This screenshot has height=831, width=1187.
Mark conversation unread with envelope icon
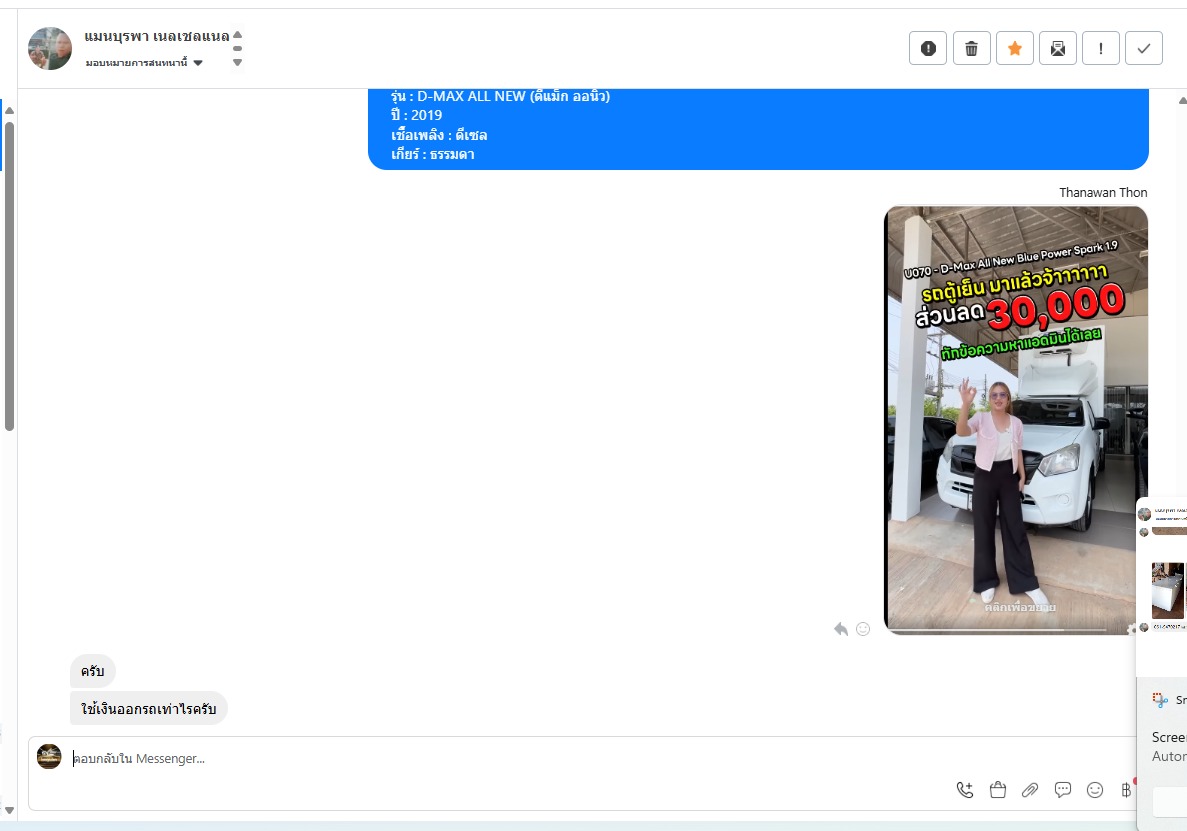tap(1058, 48)
